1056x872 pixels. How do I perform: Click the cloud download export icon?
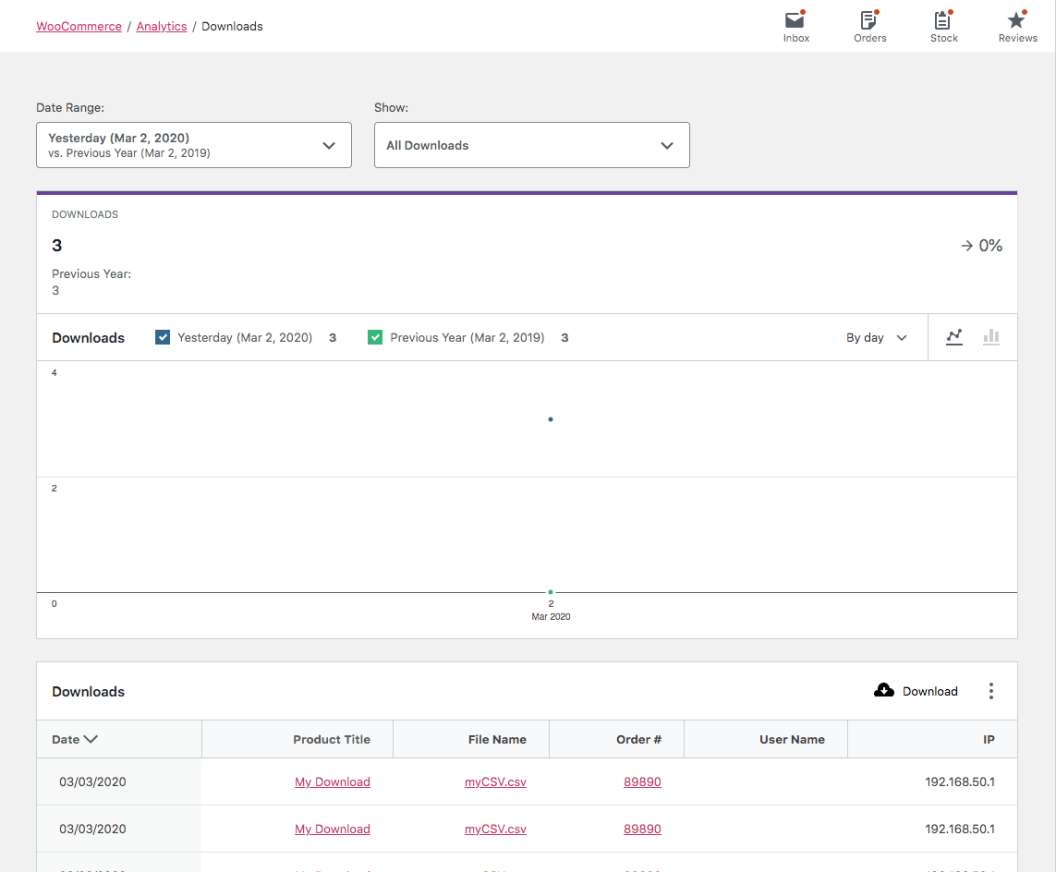884,690
